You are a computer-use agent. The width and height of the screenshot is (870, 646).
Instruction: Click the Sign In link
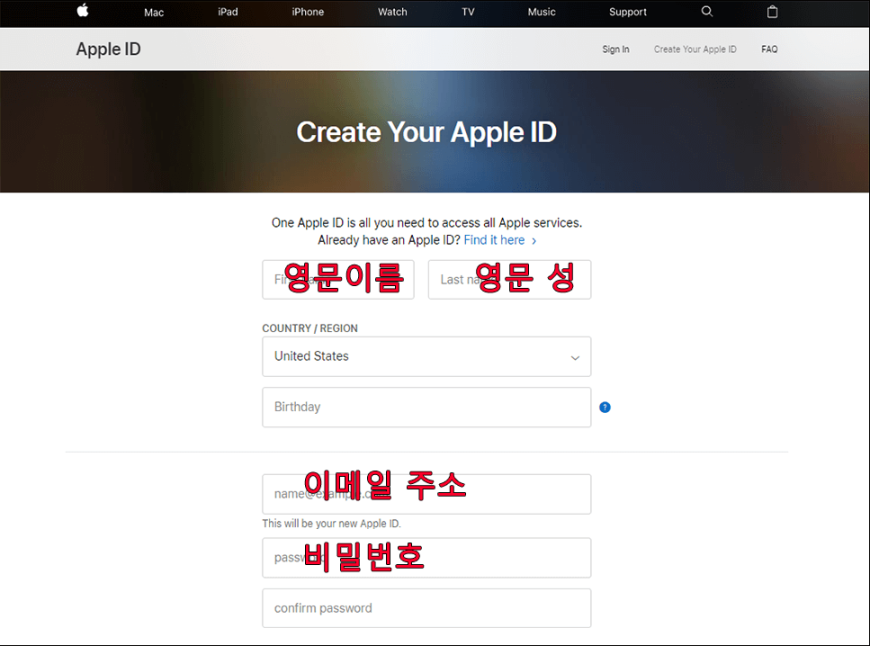pyautogui.click(x=616, y=49)
